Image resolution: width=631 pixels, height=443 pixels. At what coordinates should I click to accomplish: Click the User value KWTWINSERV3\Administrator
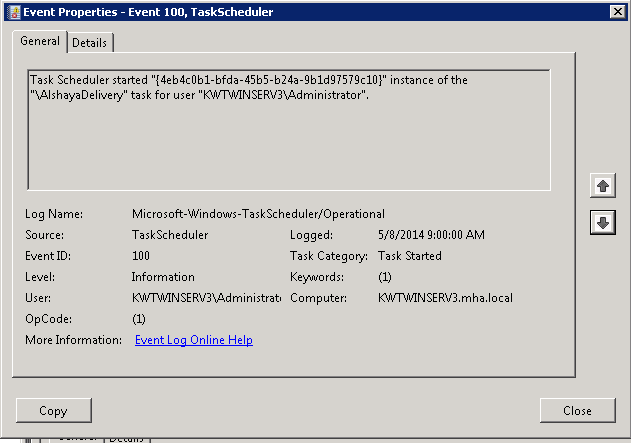[206, 298]
